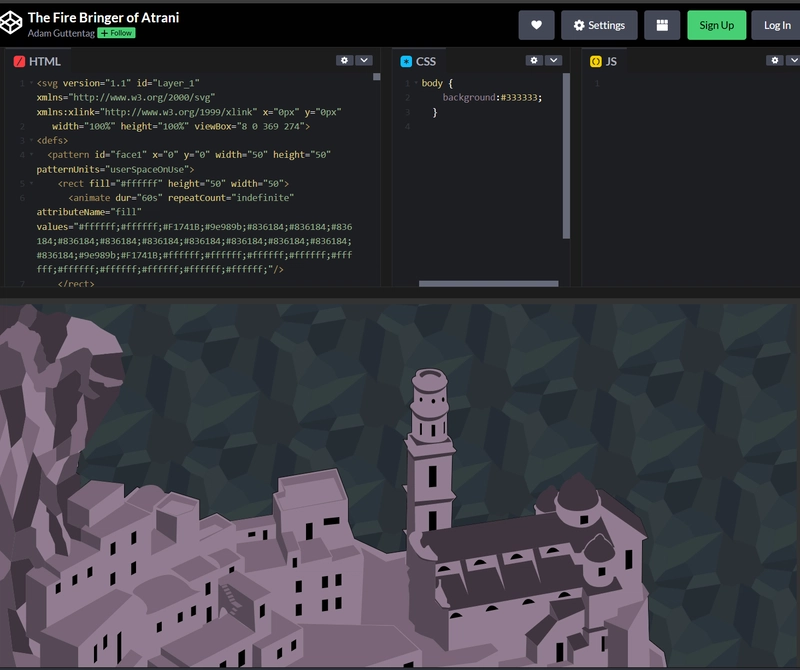Screen dimensions: 800x670
Task: Collapse the defs tag fold arrow
Action: pyautogui.click(x=30, y=141)
